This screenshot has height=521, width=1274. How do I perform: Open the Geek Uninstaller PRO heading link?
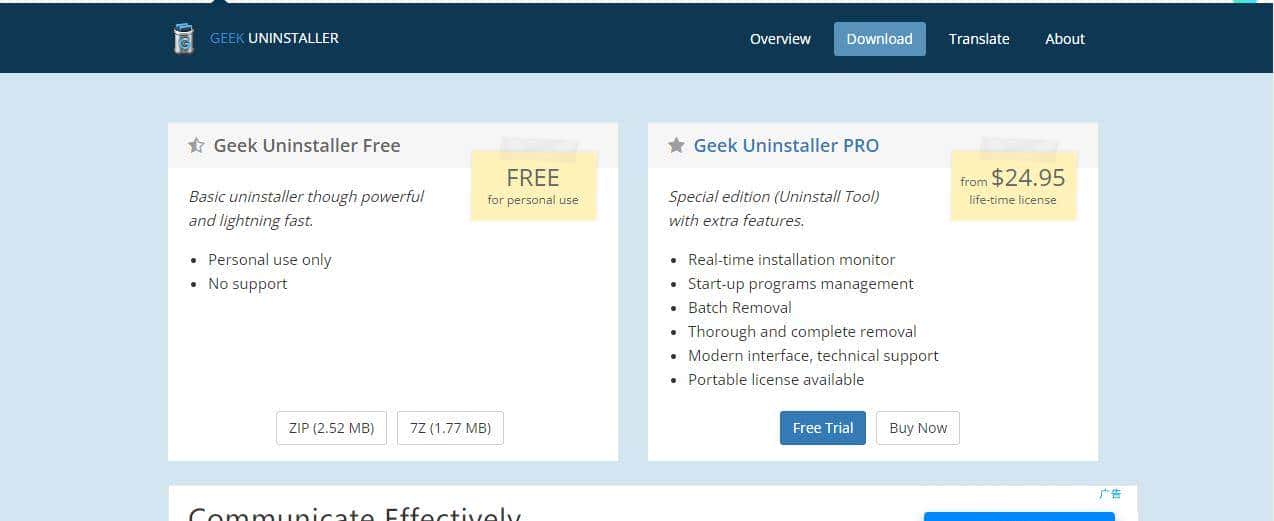[786, 146]
